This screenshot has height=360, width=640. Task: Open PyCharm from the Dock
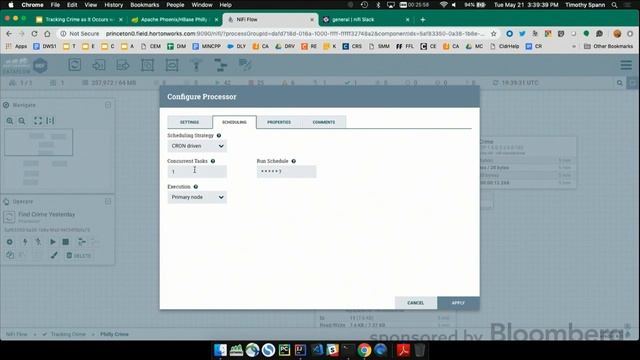[x=284, y=350]
